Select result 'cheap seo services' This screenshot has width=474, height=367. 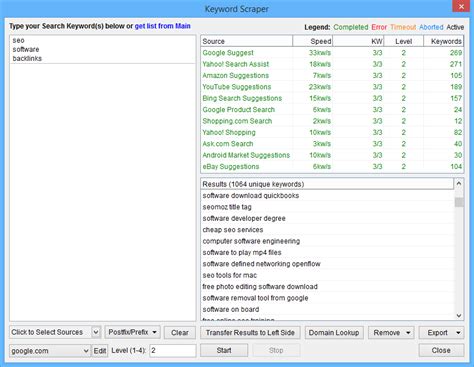tap(327, 230)
